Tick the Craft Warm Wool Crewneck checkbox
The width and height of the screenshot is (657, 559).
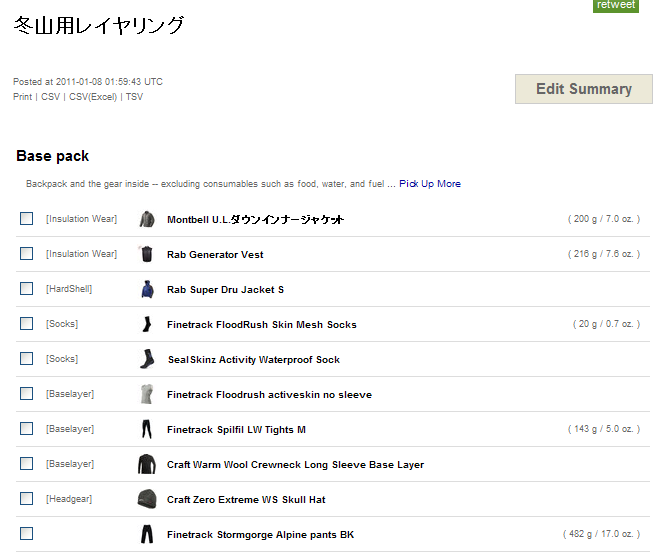pos(26,463)
